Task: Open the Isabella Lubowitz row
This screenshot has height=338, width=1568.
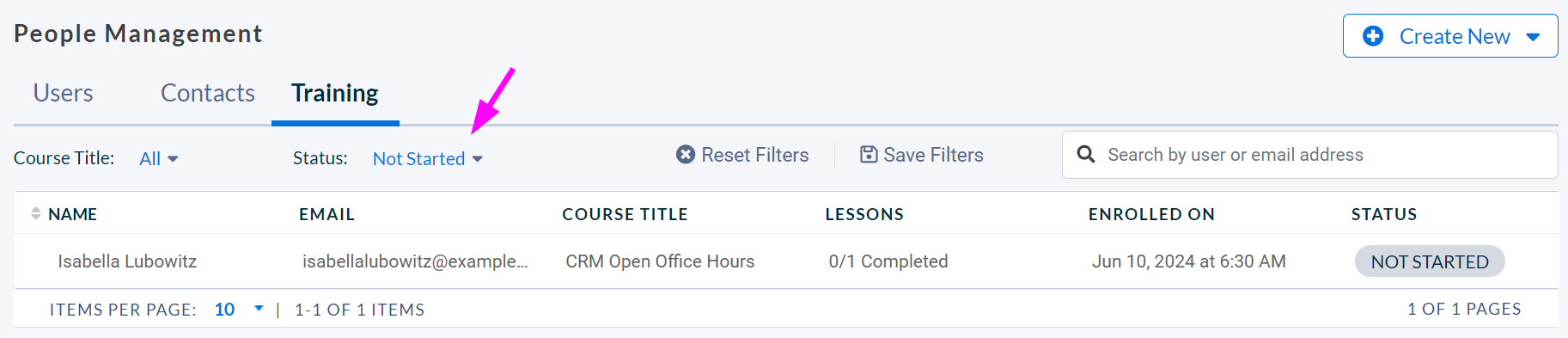Action: point(786,261)
